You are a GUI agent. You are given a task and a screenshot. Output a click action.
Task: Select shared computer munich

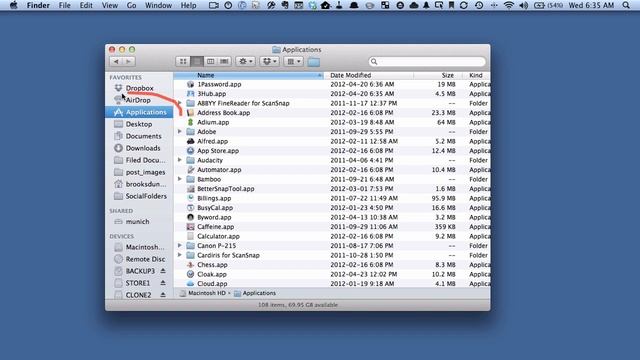tap(137, 222)
